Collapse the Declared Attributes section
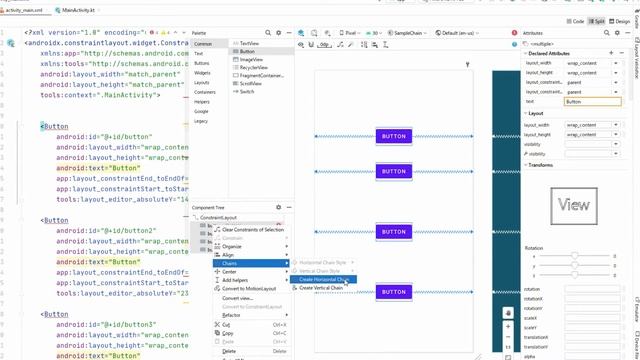 (x=526, y=53)
